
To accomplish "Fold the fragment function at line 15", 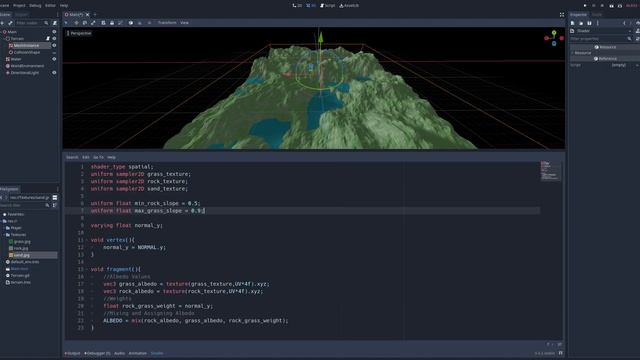I will point(87,269).
